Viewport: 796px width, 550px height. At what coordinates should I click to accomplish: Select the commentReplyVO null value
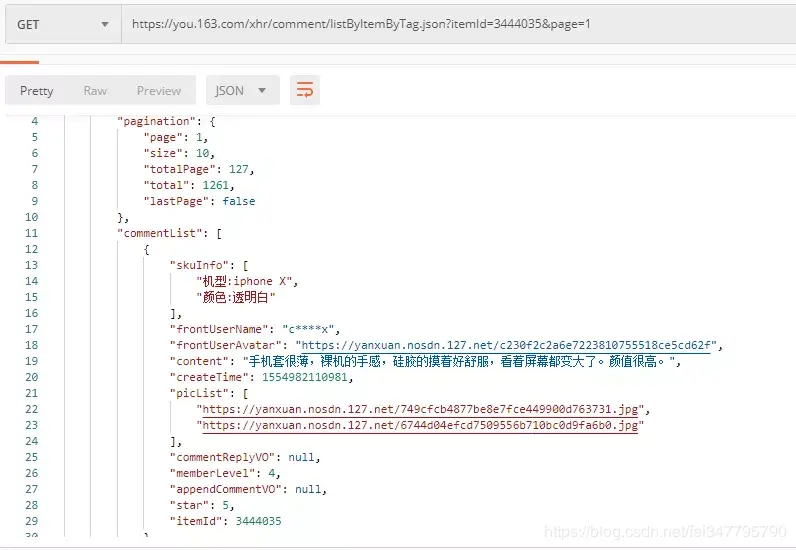[x=302, y=457]
